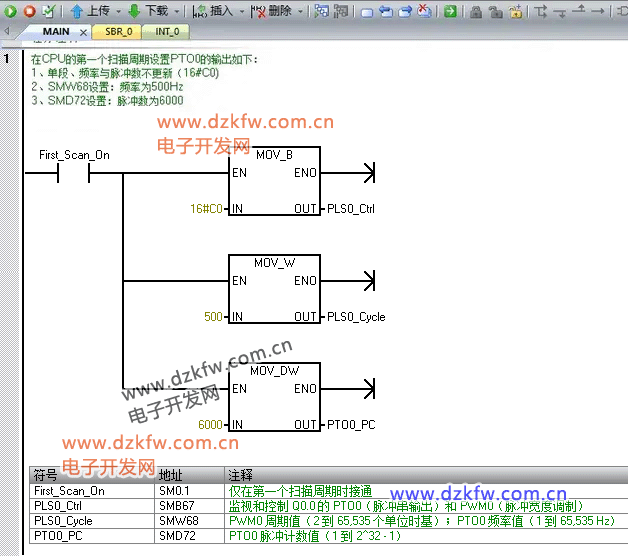Click the Compile program icon
The width and height of the screenshot is (628, 556).
(48, 11)
